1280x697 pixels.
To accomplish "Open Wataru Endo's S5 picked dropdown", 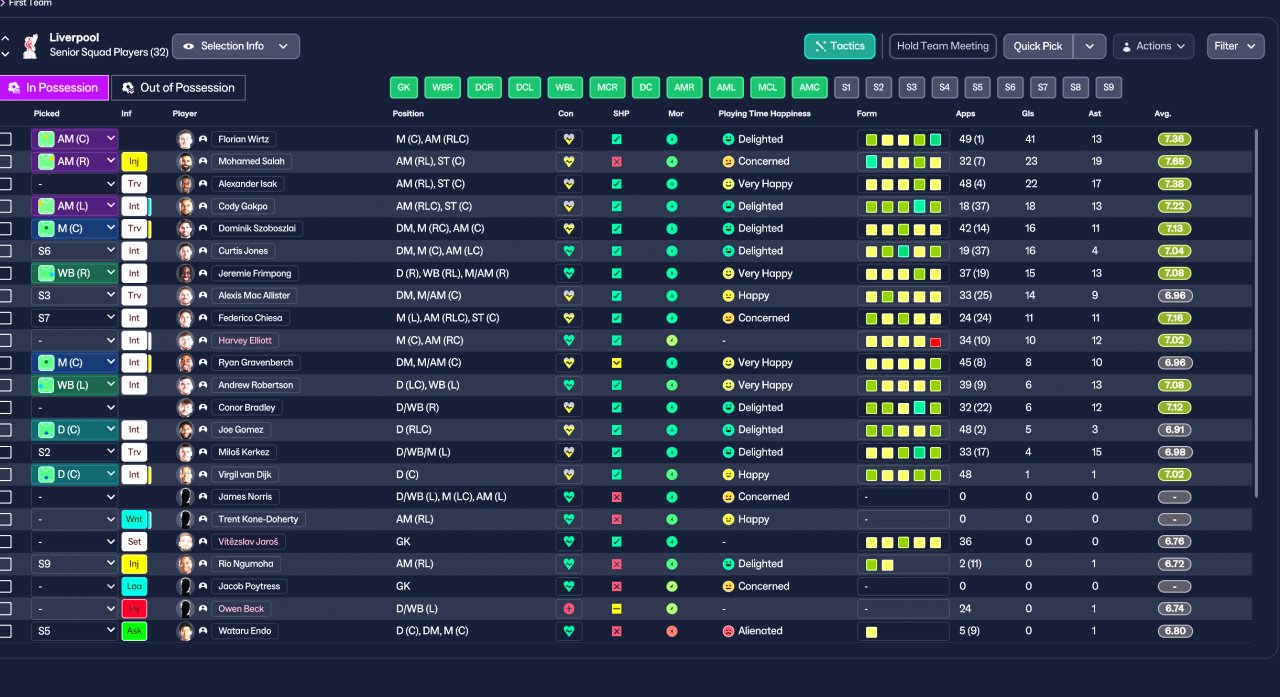I will (75, 631).
